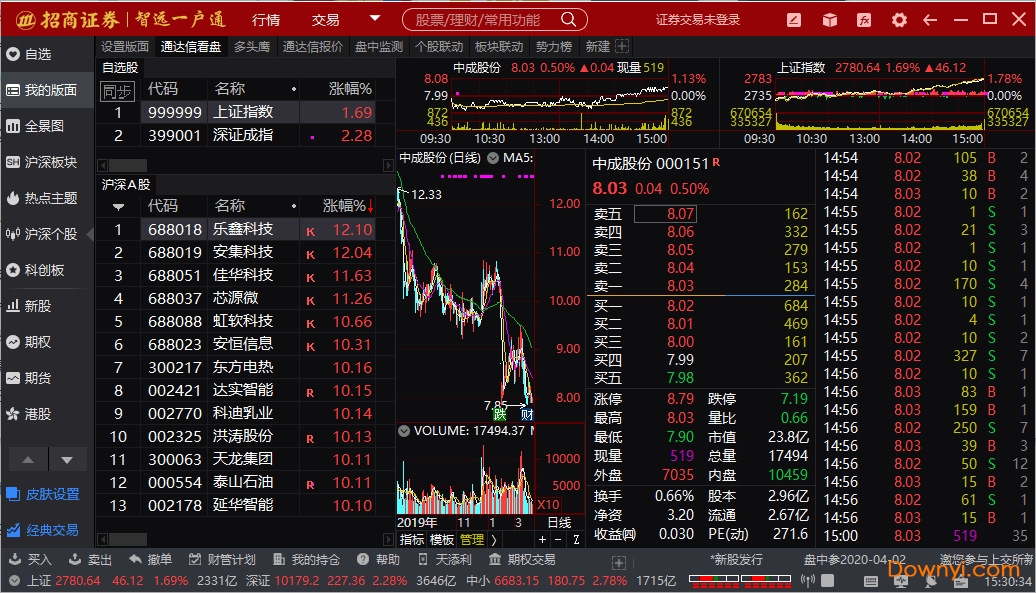The width and height of the screenshot is (1036, 593).
Task: Open 撤单 cancel-order from the bottom bar
Action: (150, 560)
